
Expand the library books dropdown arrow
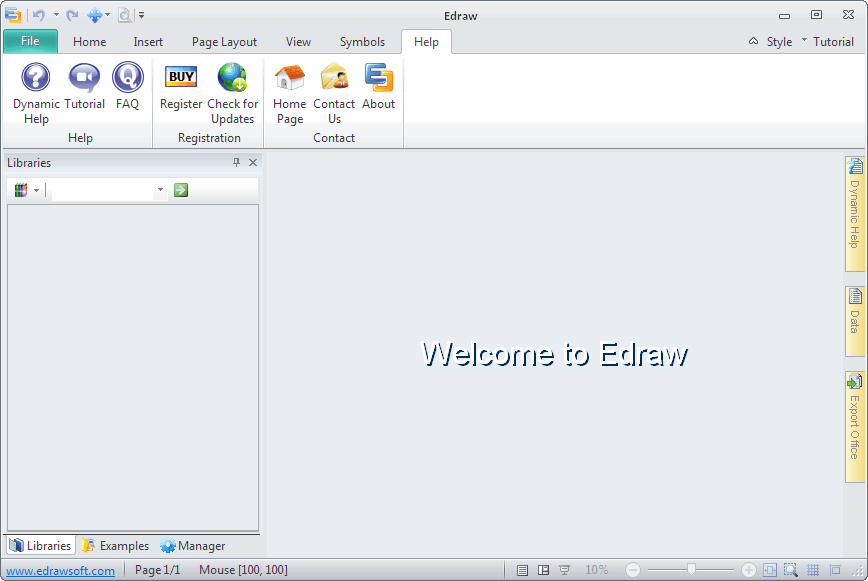click(x=36, y=190)
